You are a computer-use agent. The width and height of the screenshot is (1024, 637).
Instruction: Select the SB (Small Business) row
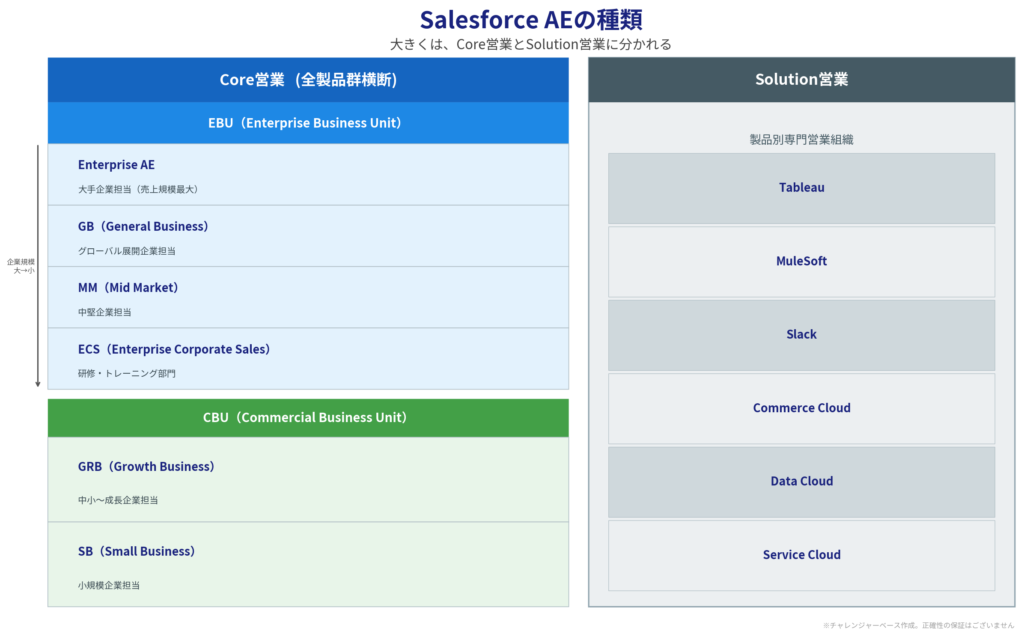(x=308, y=565)
